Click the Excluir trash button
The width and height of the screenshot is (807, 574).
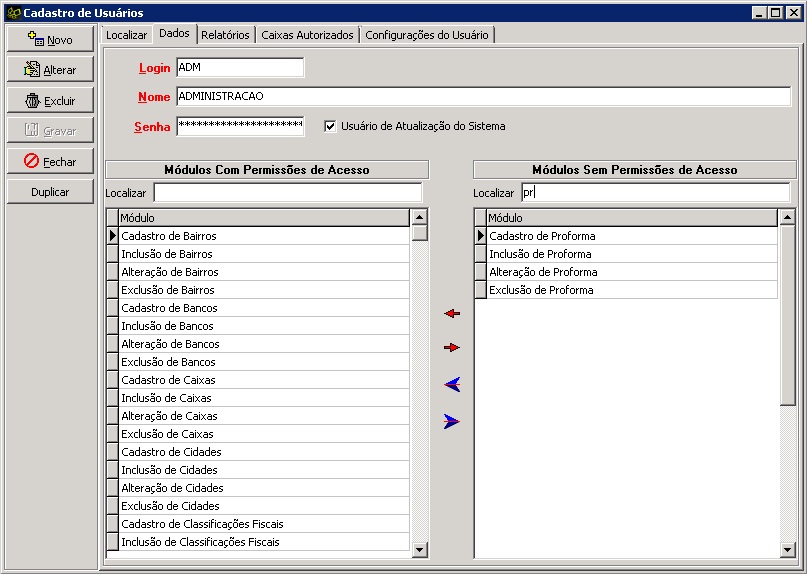click(50, 101)
